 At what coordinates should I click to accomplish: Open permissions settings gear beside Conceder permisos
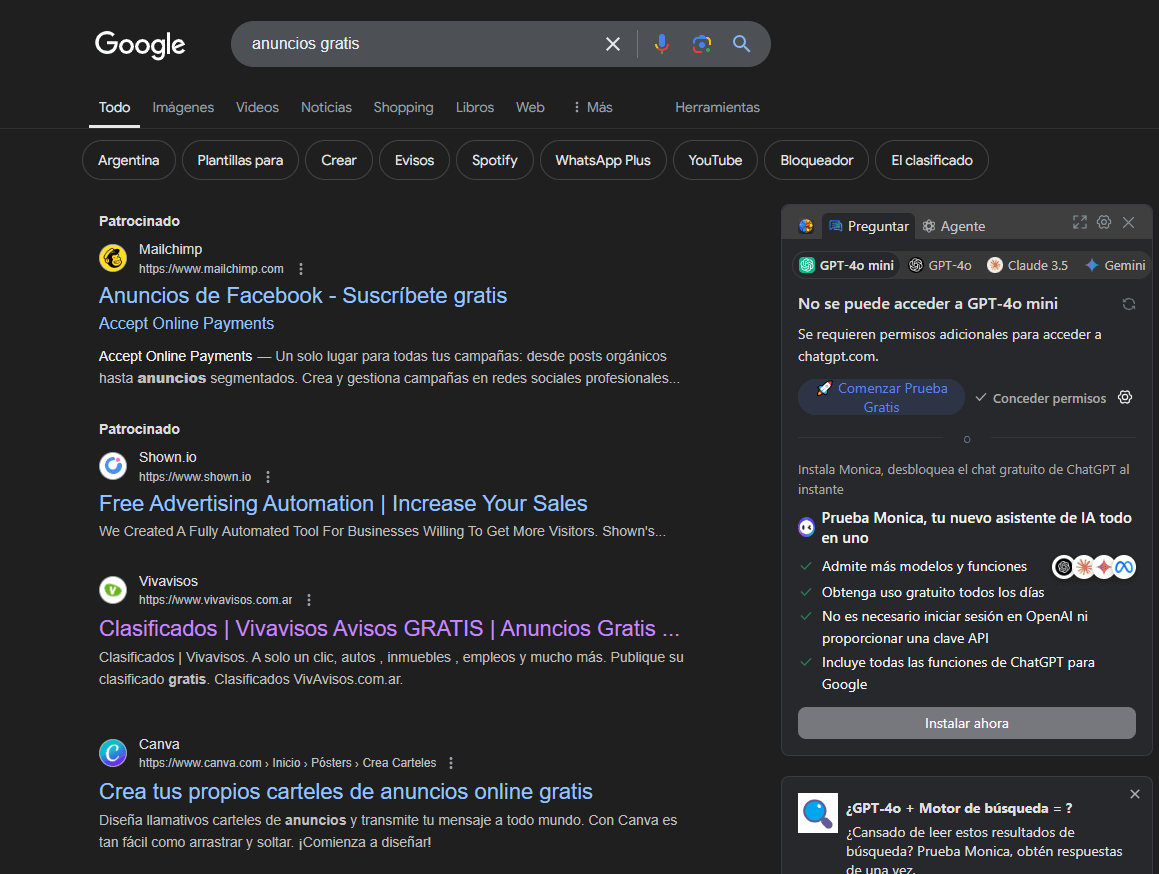pyautogui.click(x=1125, y=398)
